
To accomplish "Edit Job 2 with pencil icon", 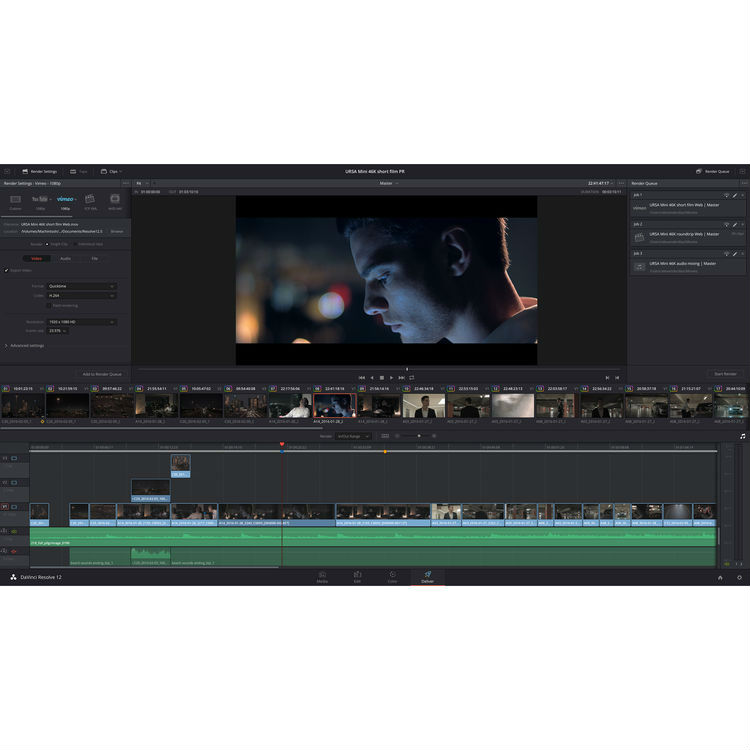I will [735, 225].
